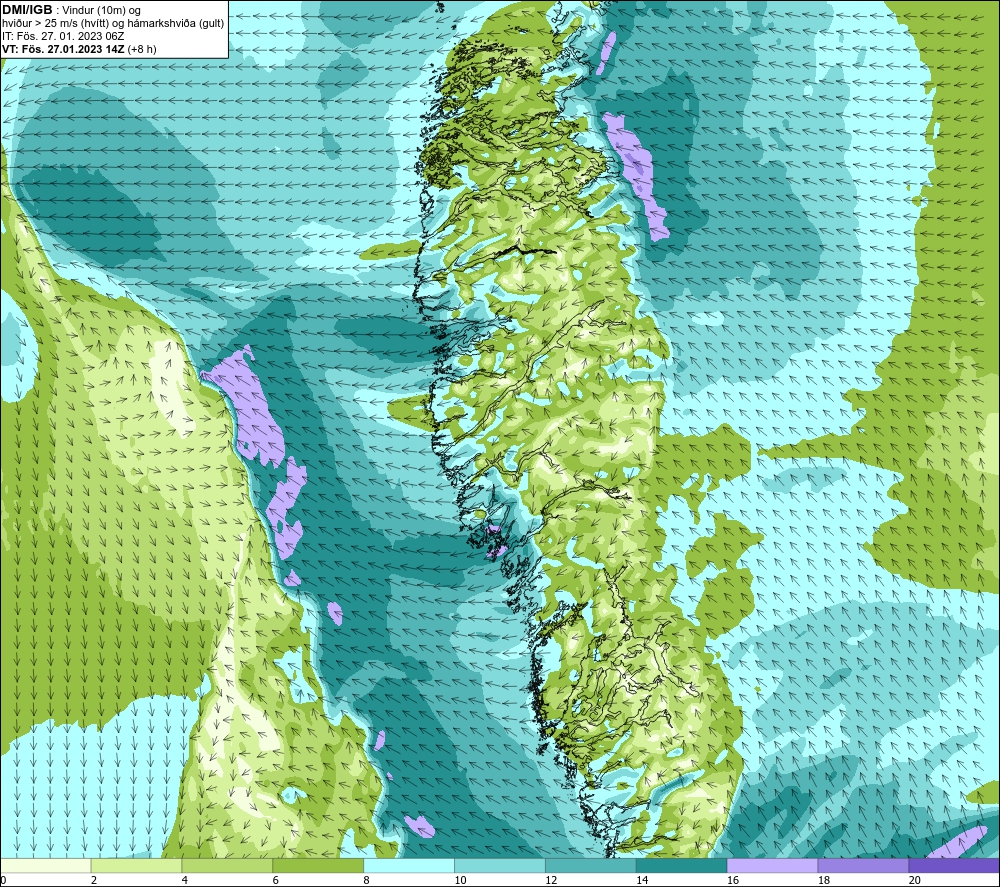This screenshot has height=887, width=1000.
Task: Click the 0–2 m/s palest legend swatch
Action: click(46, 866)
